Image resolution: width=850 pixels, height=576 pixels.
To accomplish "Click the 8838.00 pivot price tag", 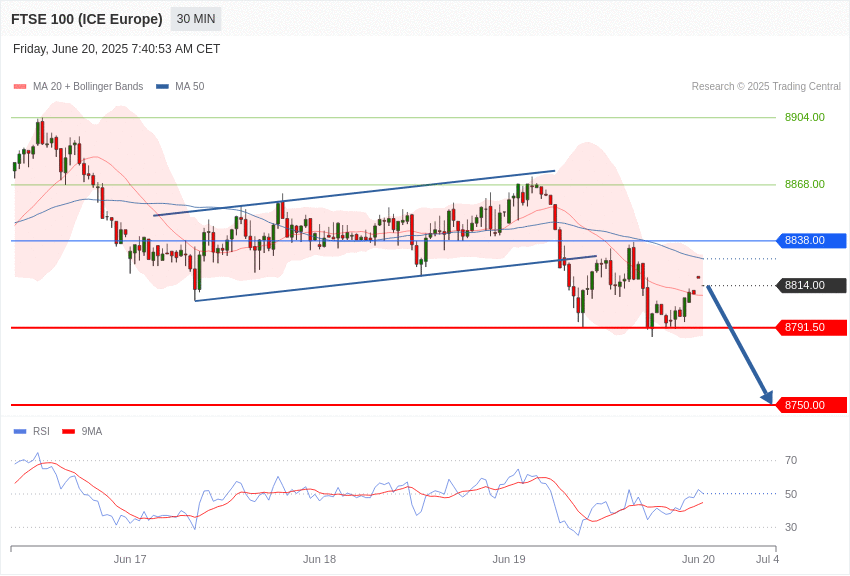I will click(x=812, y=240).
